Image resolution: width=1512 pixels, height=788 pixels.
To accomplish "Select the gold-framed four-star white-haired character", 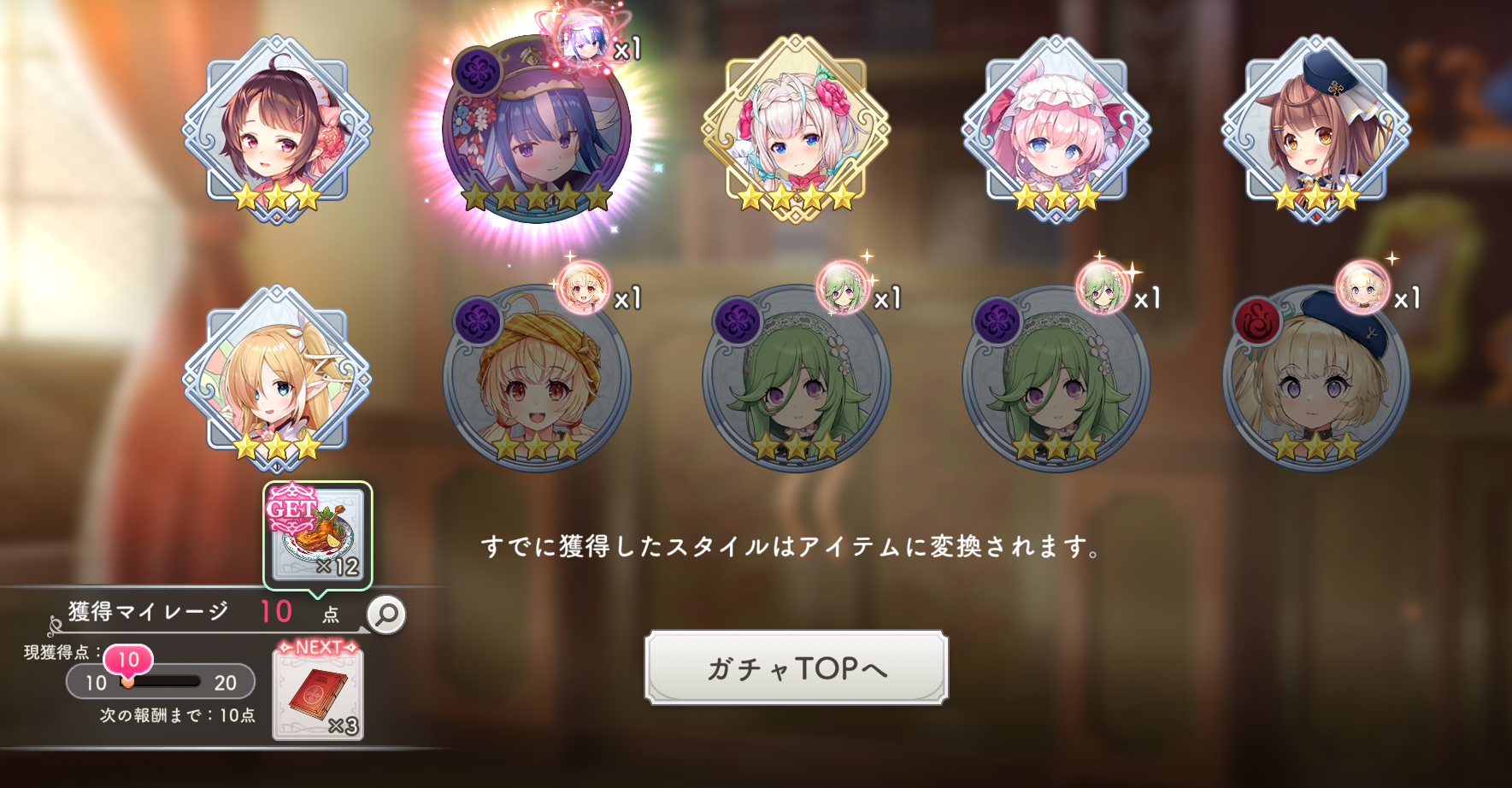I will pos(796,129).
